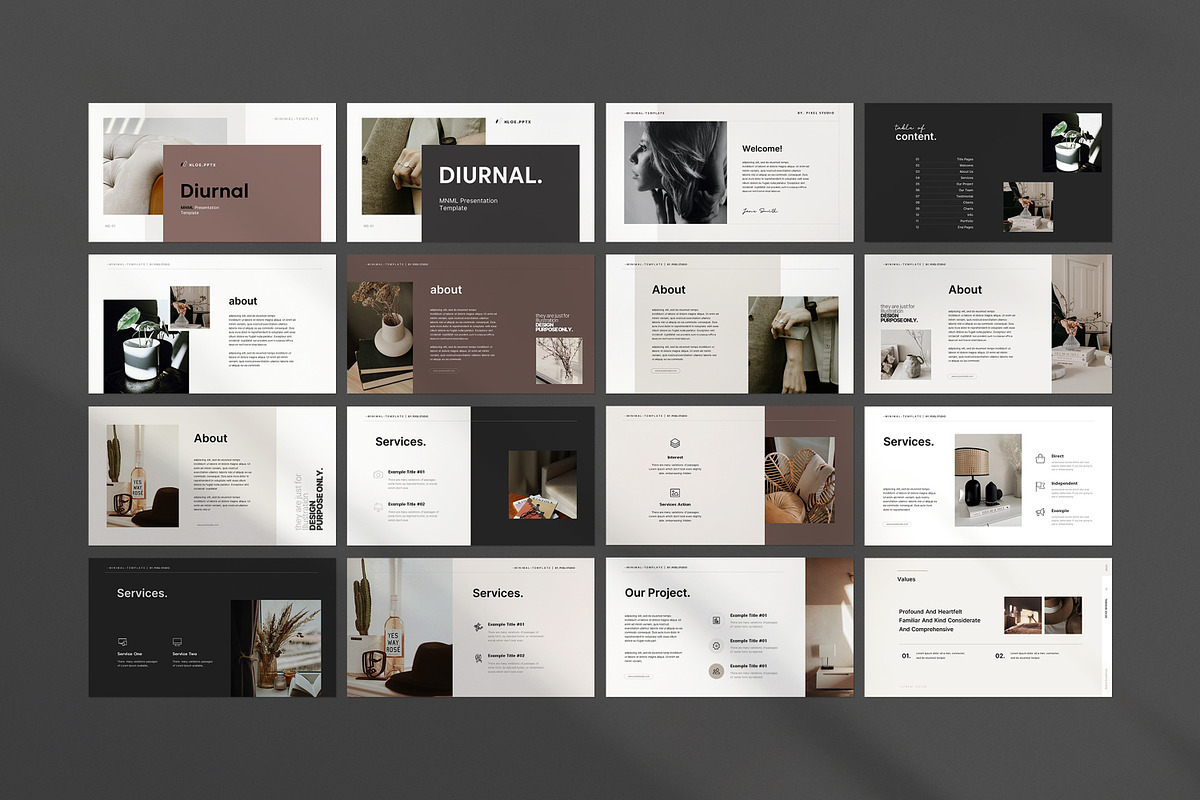The height and width of the screenshot is (800, 1200).
Task: Click the 'Service One' label
Action: click(x=131, y=654)
